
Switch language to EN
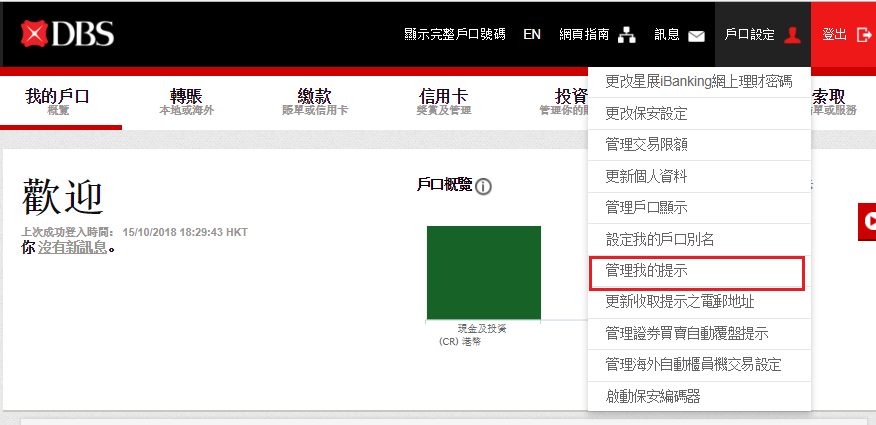pyautogui.click(x=532, y=34)
